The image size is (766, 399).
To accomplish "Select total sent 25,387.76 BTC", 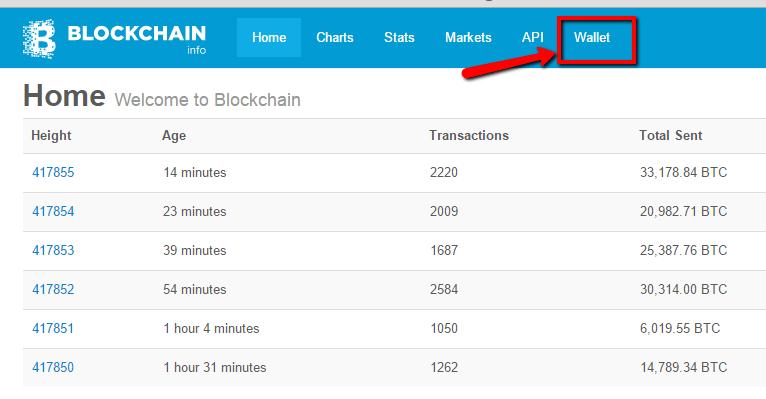I will (x=683, y=251).
